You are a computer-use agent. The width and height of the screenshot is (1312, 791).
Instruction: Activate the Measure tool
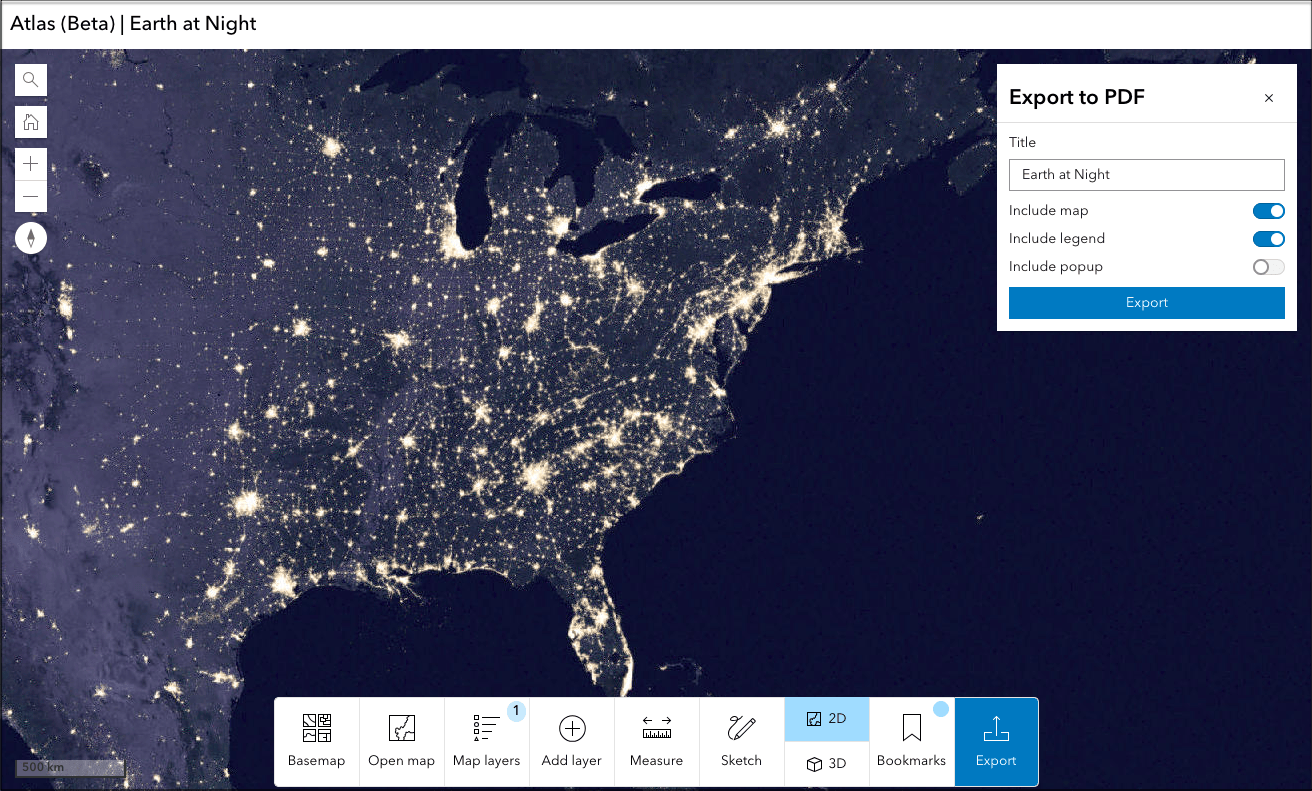656,741
